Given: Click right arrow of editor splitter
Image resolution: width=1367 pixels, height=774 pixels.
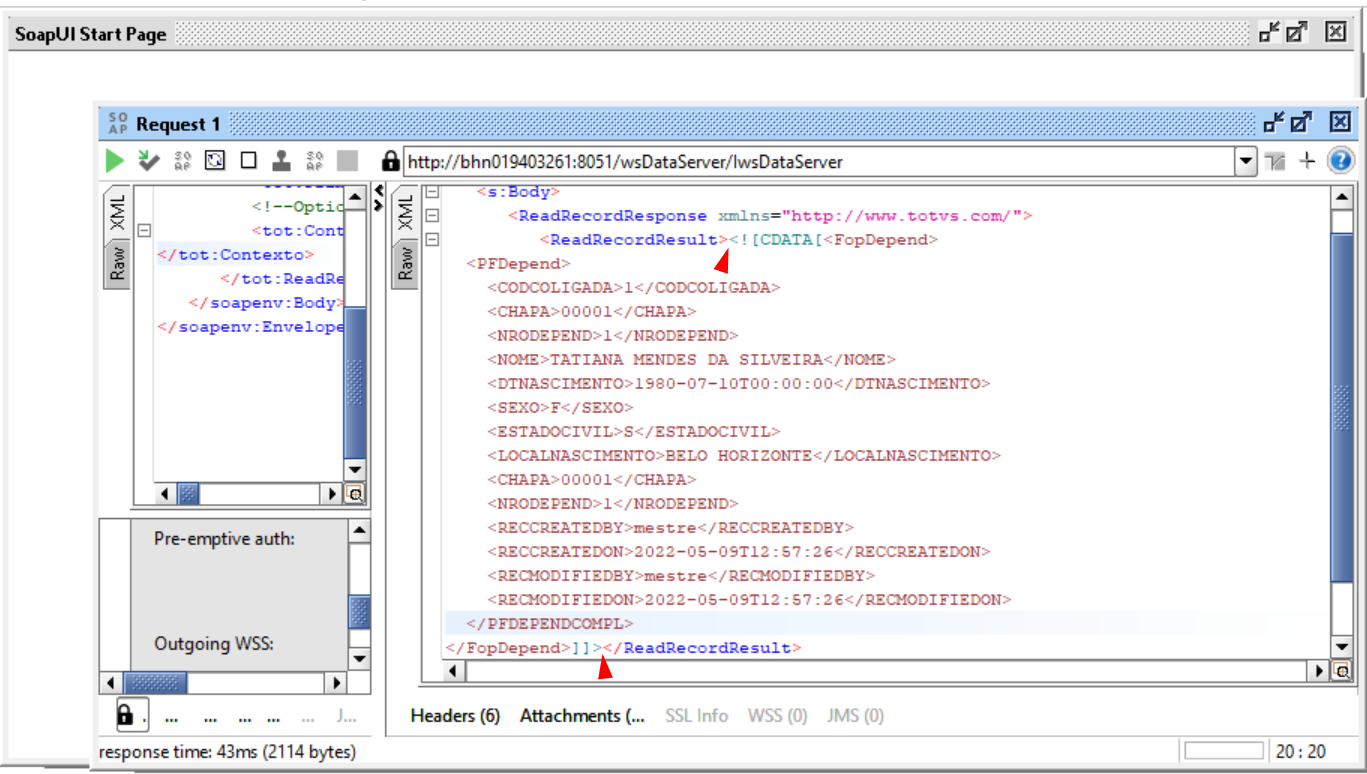Looking at the screenshot, I should 378,205.
